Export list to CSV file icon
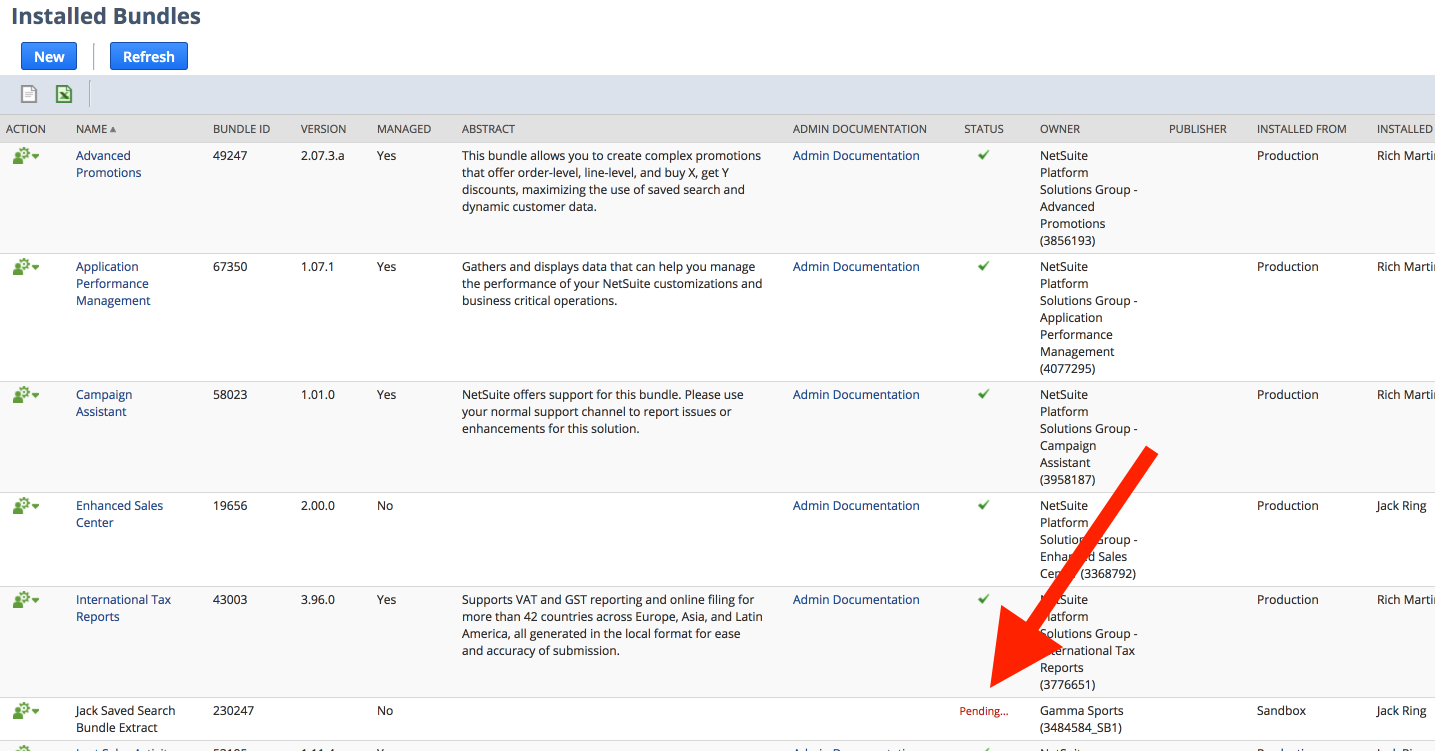The height and width of the screenshot is (751, 1435). [x=30, y=94]
